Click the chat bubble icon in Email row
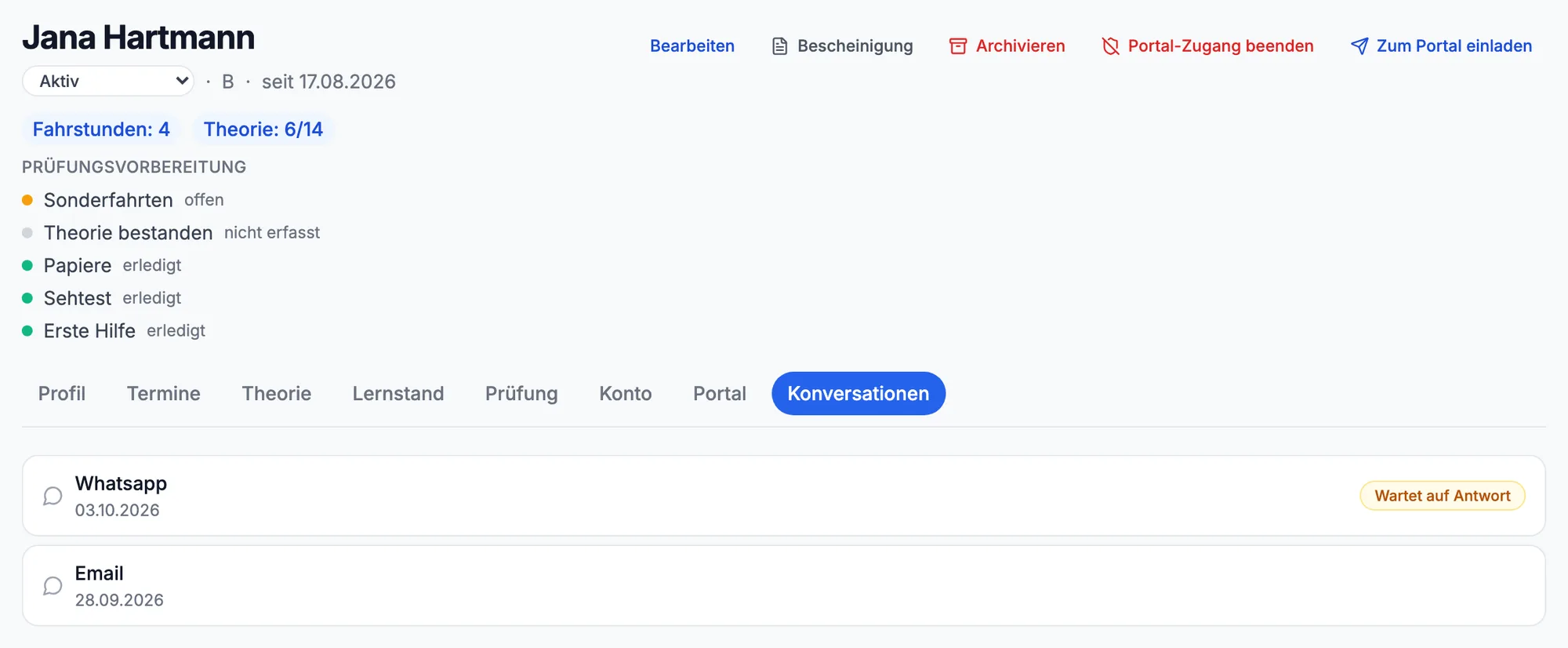This screenshot has height=648, width=1568. click(53, 586)
